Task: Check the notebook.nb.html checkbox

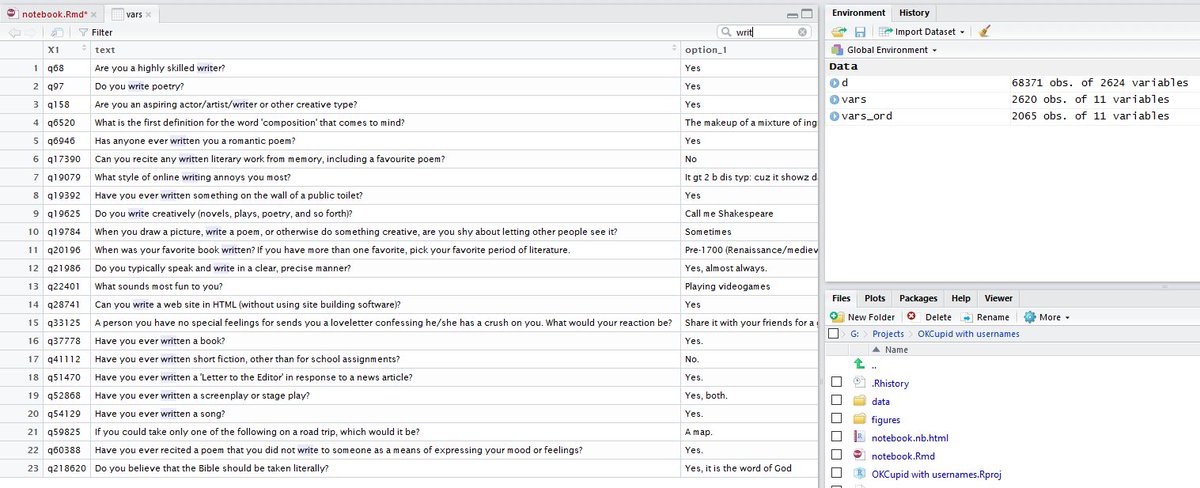Action: [835, 437]
